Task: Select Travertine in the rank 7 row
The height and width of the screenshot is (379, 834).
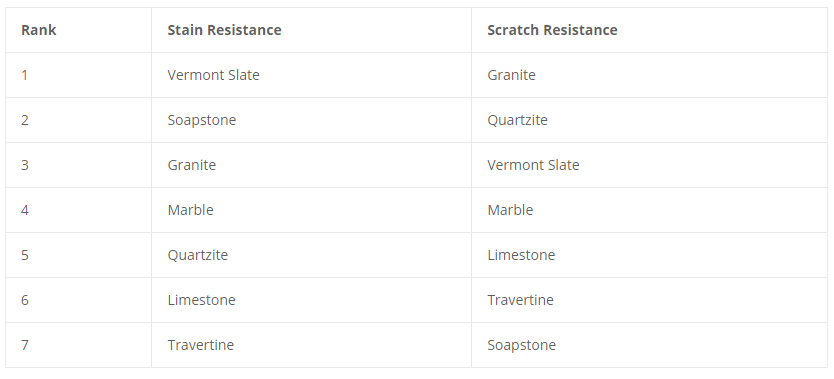Action: [x=201, y=345]
